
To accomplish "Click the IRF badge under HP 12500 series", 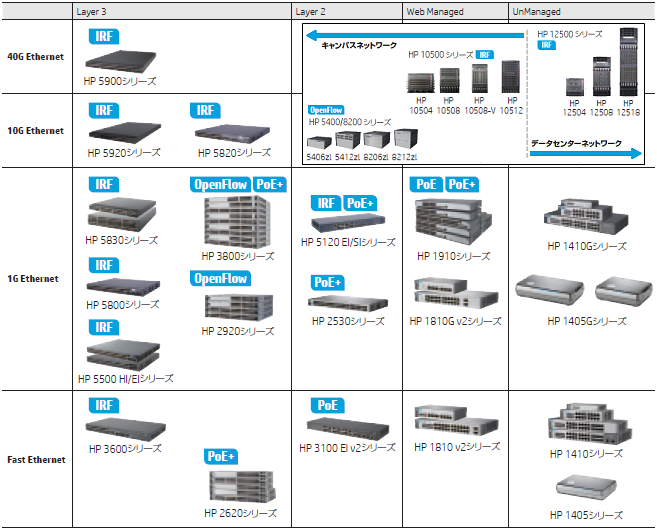I will (546, 45).
